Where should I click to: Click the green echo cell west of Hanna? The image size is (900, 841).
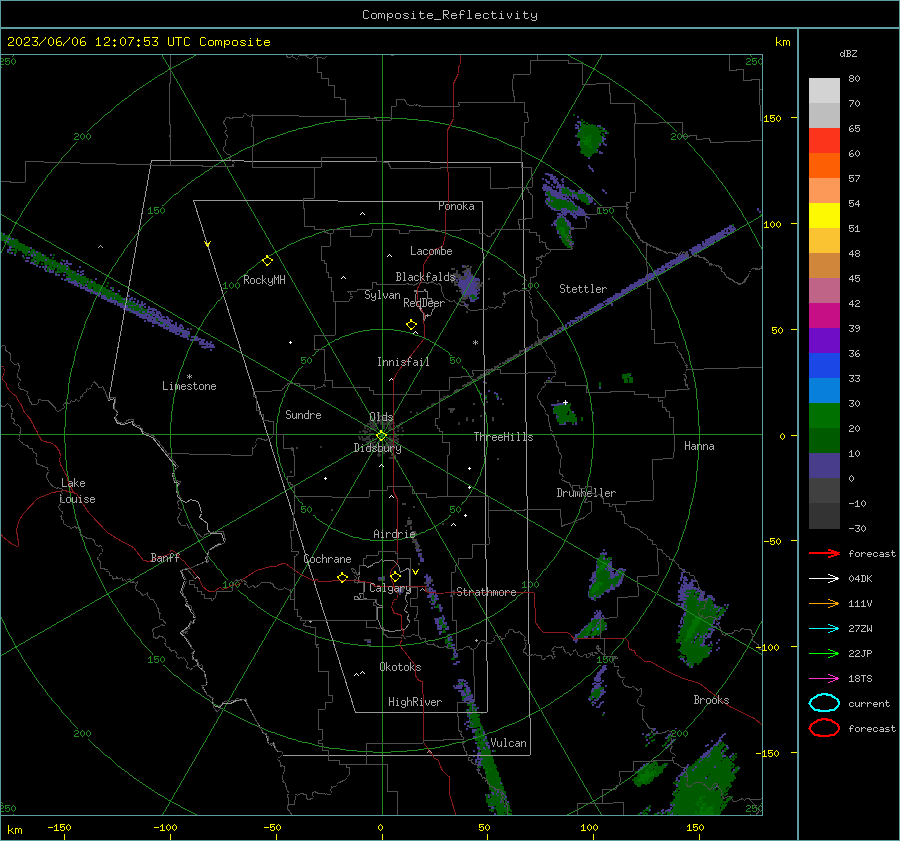click(564, 413)
